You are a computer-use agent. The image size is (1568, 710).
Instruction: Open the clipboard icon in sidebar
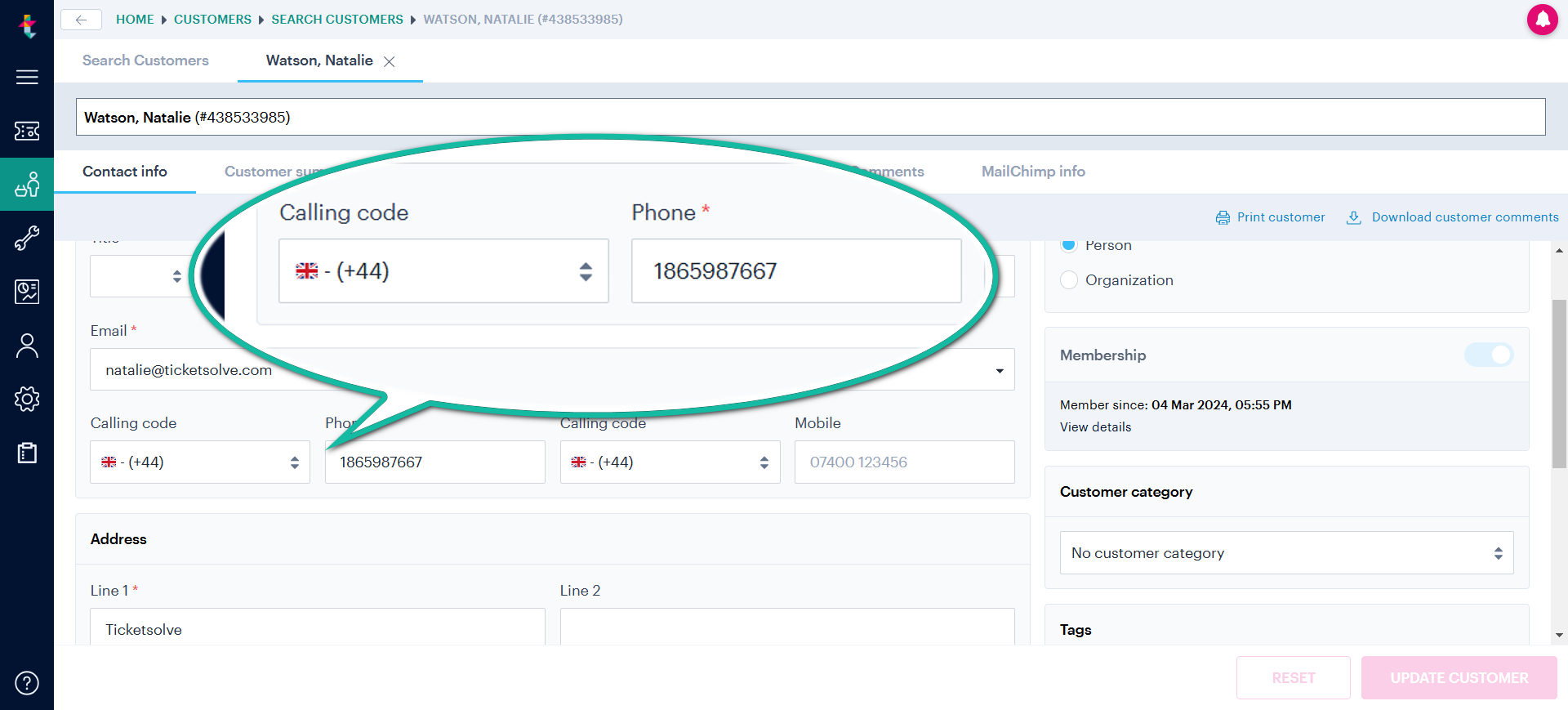(27, 453)
